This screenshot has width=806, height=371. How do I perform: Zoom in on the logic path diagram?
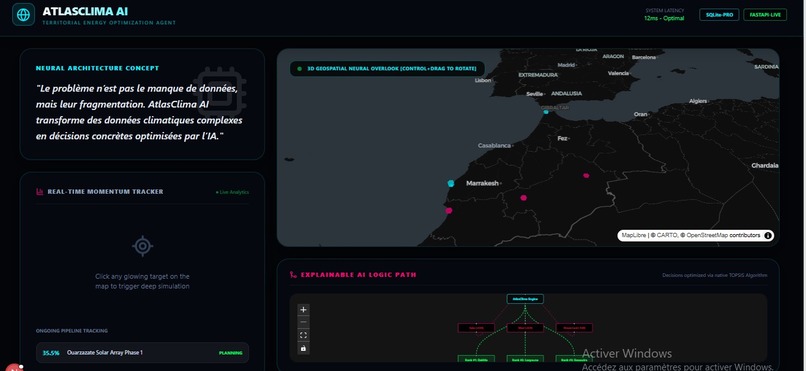(303, 309)
